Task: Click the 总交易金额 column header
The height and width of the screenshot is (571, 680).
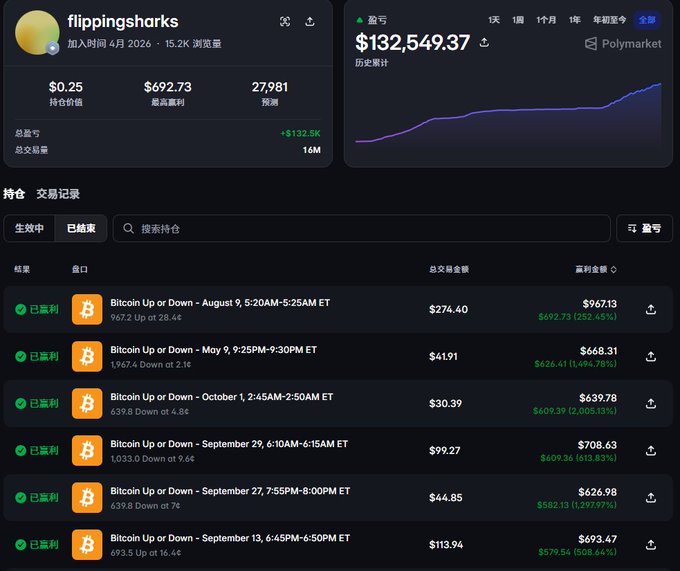Action: [449, 269]
